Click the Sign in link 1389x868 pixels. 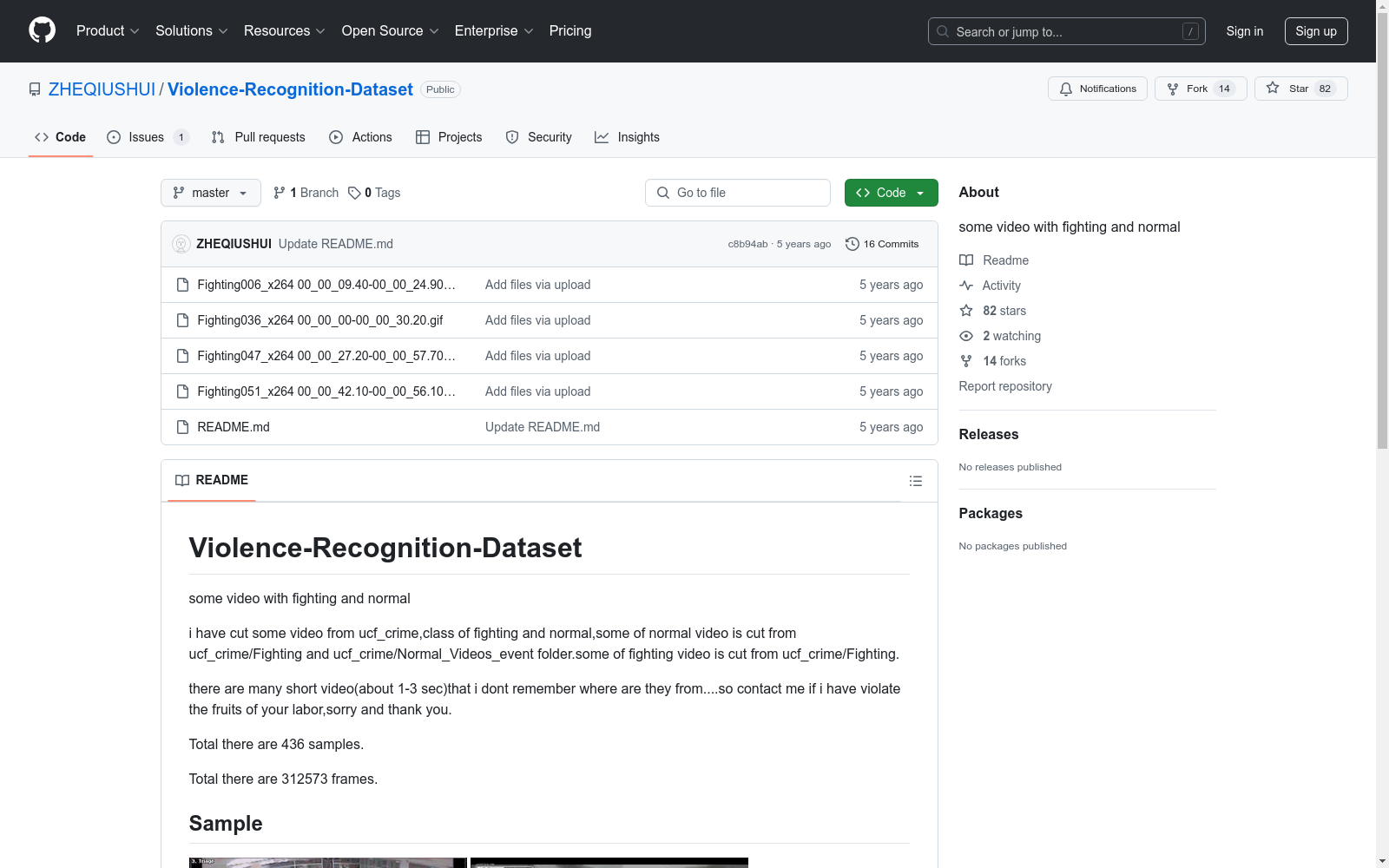[x=1245, y=31]
